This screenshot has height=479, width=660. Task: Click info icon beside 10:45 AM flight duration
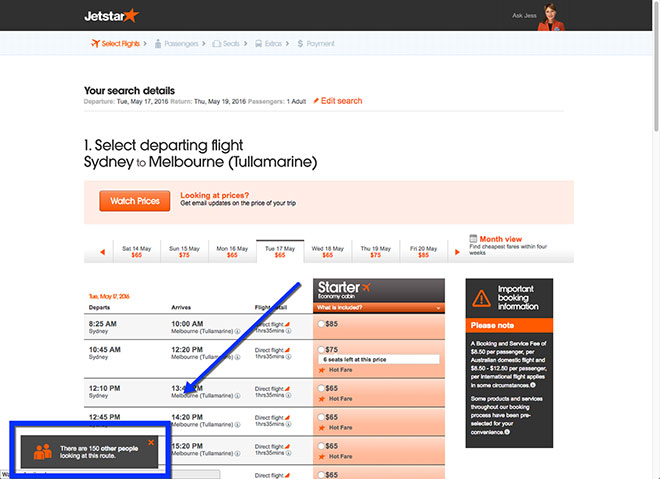(x=289, y=357)
